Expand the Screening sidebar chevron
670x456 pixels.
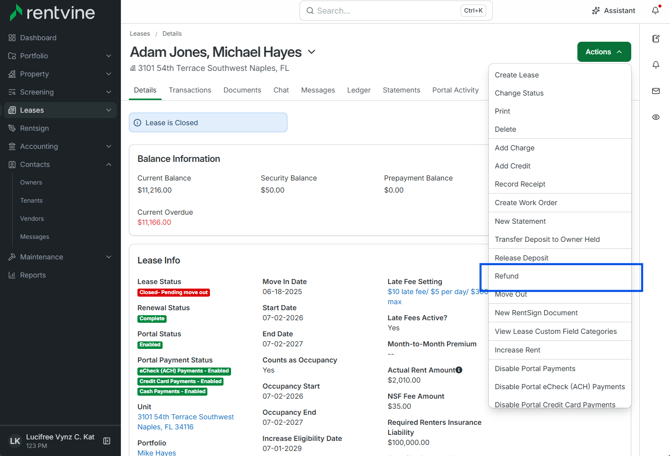(x=109, y=92)
